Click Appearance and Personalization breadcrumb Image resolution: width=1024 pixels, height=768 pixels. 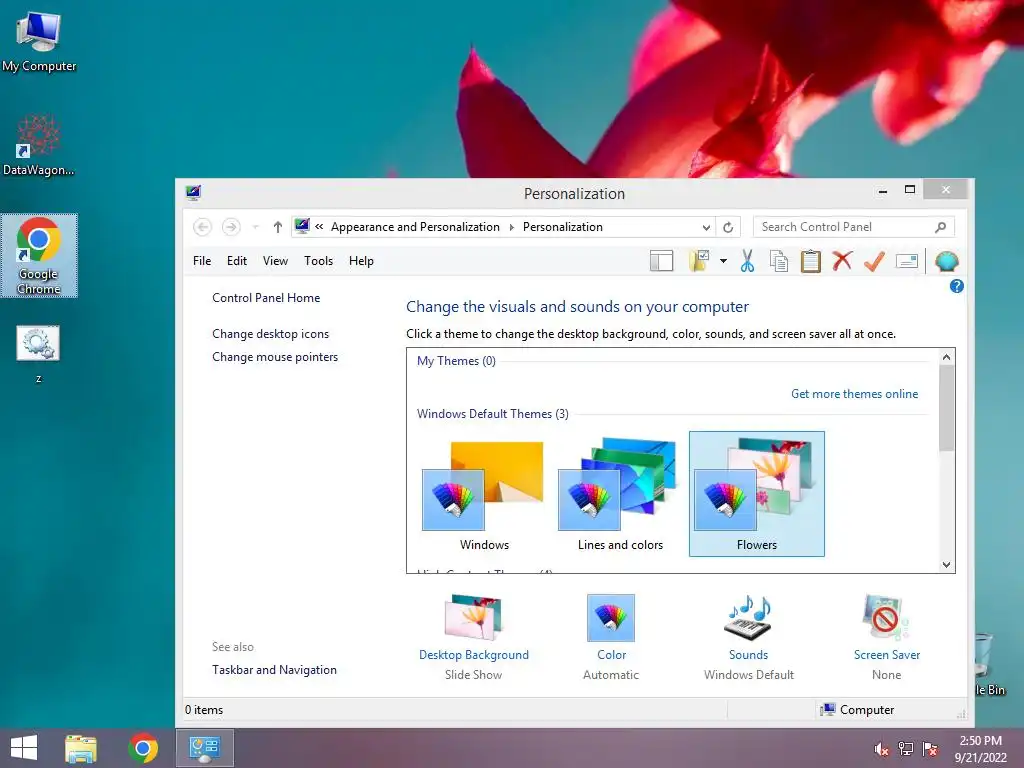tap(415, 227)
